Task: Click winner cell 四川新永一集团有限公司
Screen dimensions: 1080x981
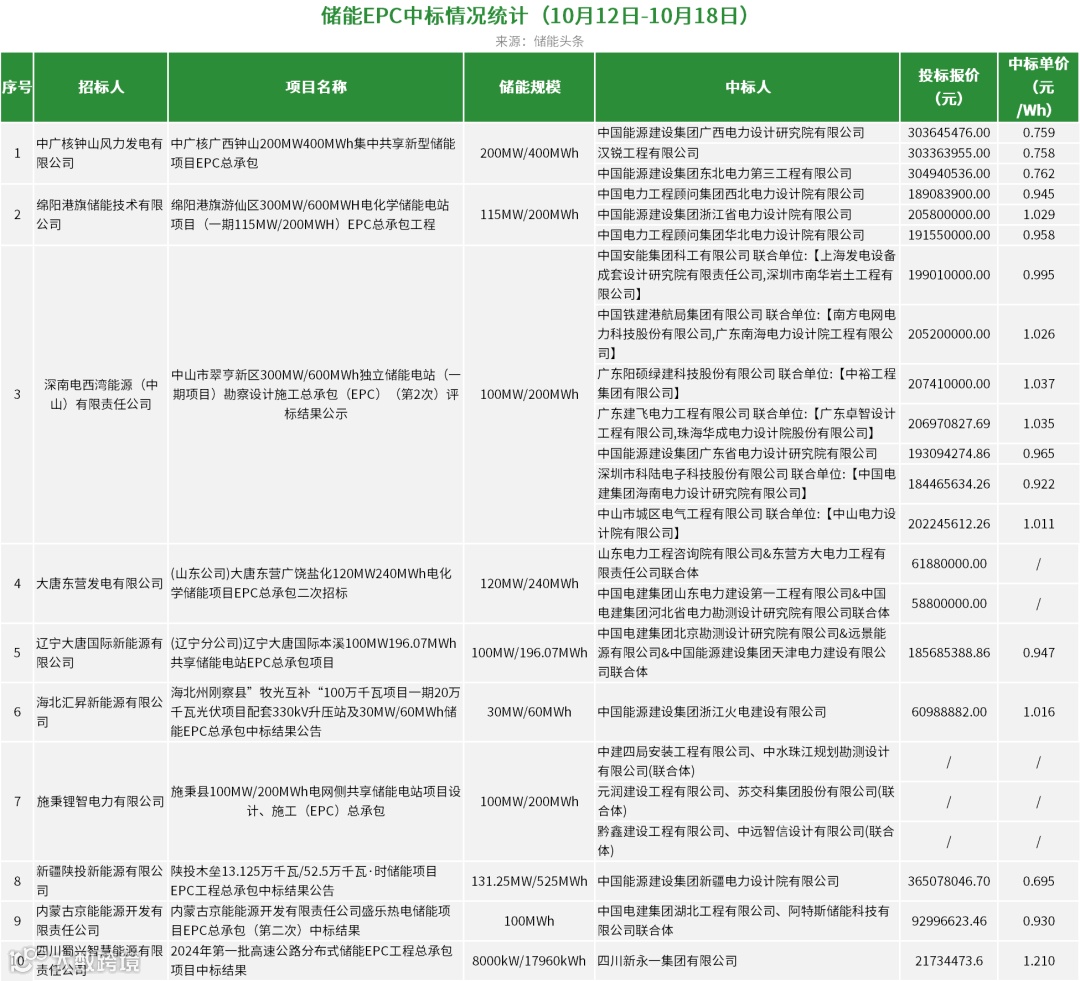Action: [667, 961]
